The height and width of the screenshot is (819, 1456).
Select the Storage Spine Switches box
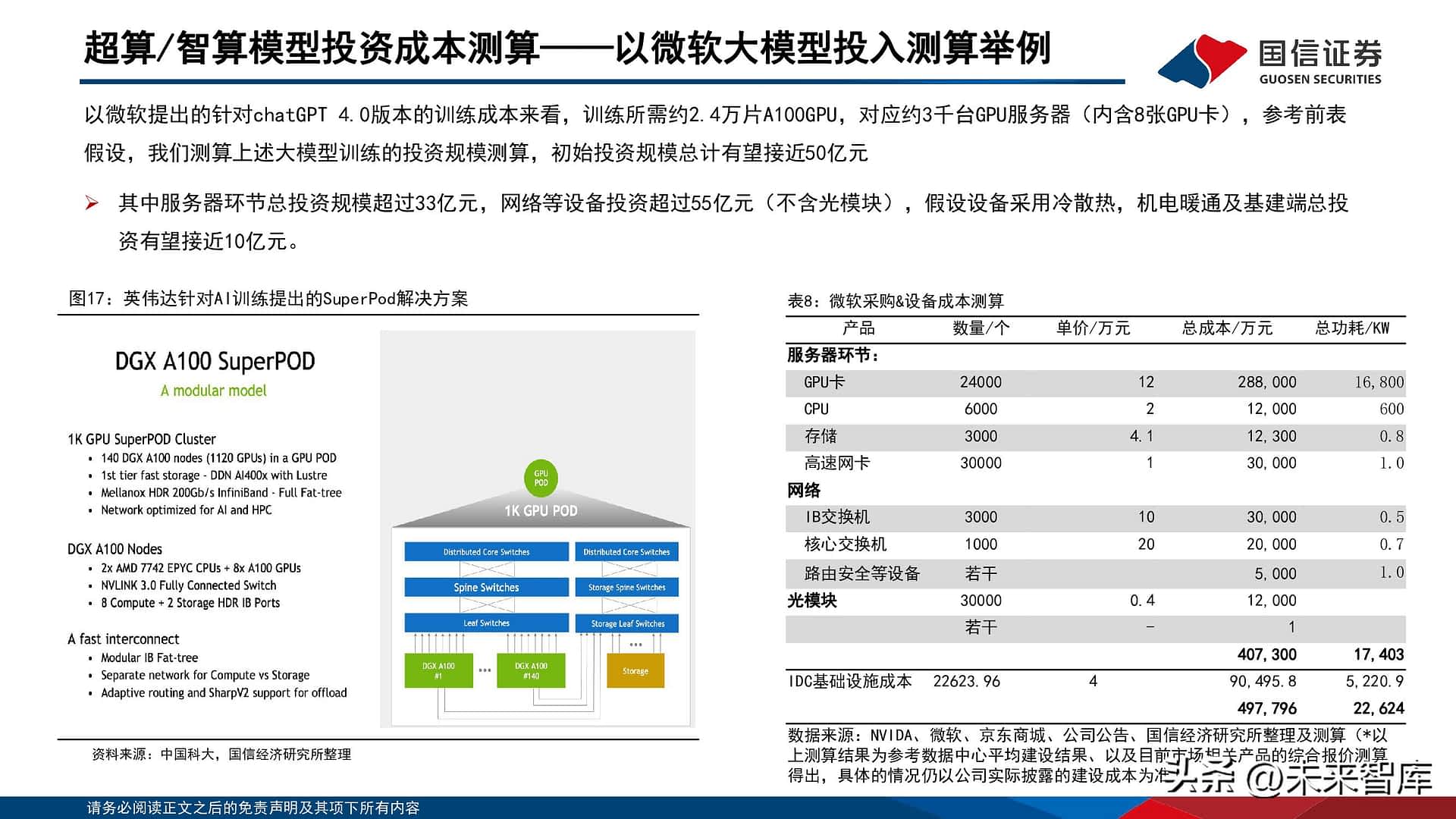tap(626, 587)
